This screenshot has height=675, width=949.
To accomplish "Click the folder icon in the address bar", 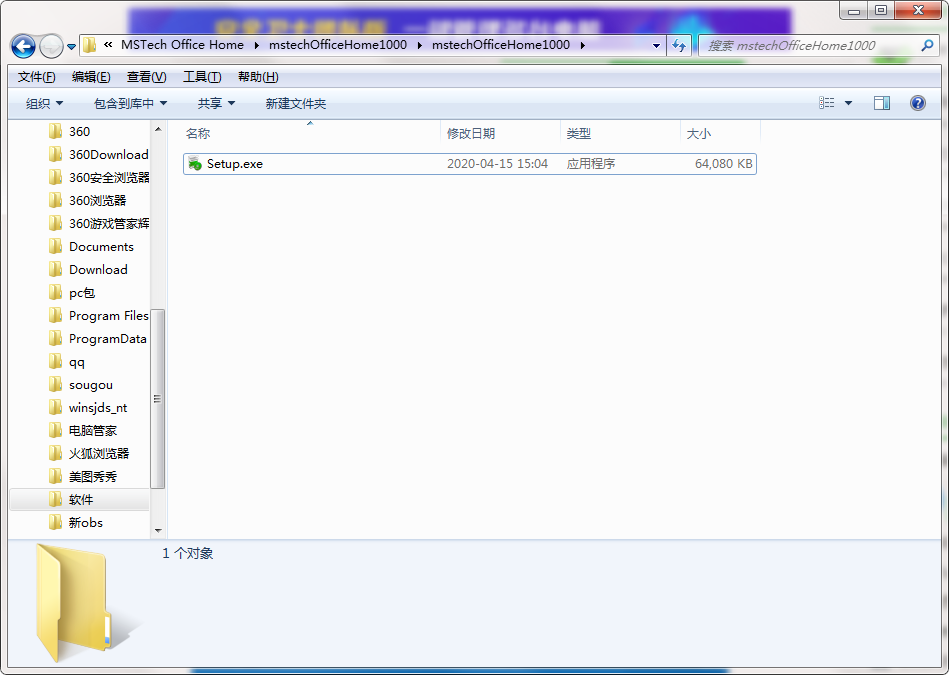I will point(90,45).
